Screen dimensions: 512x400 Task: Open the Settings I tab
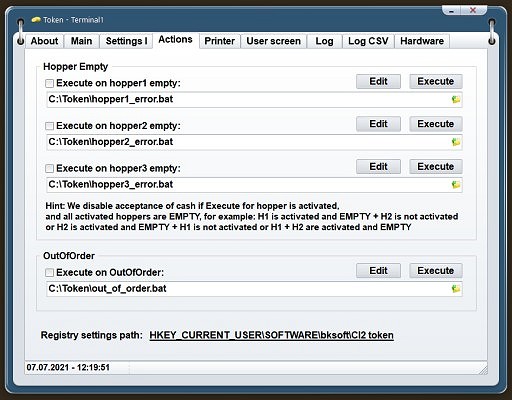pos(126,41)
